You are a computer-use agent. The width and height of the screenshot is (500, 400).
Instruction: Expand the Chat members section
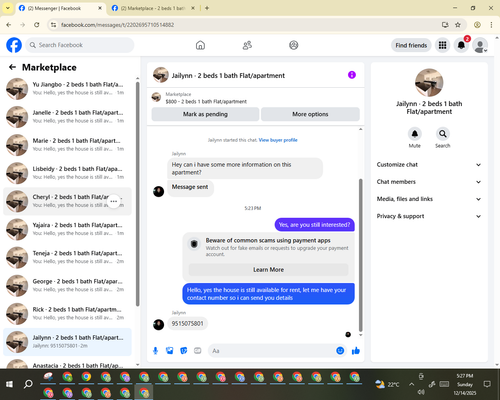pyautogui.click(x=429, y=182)
